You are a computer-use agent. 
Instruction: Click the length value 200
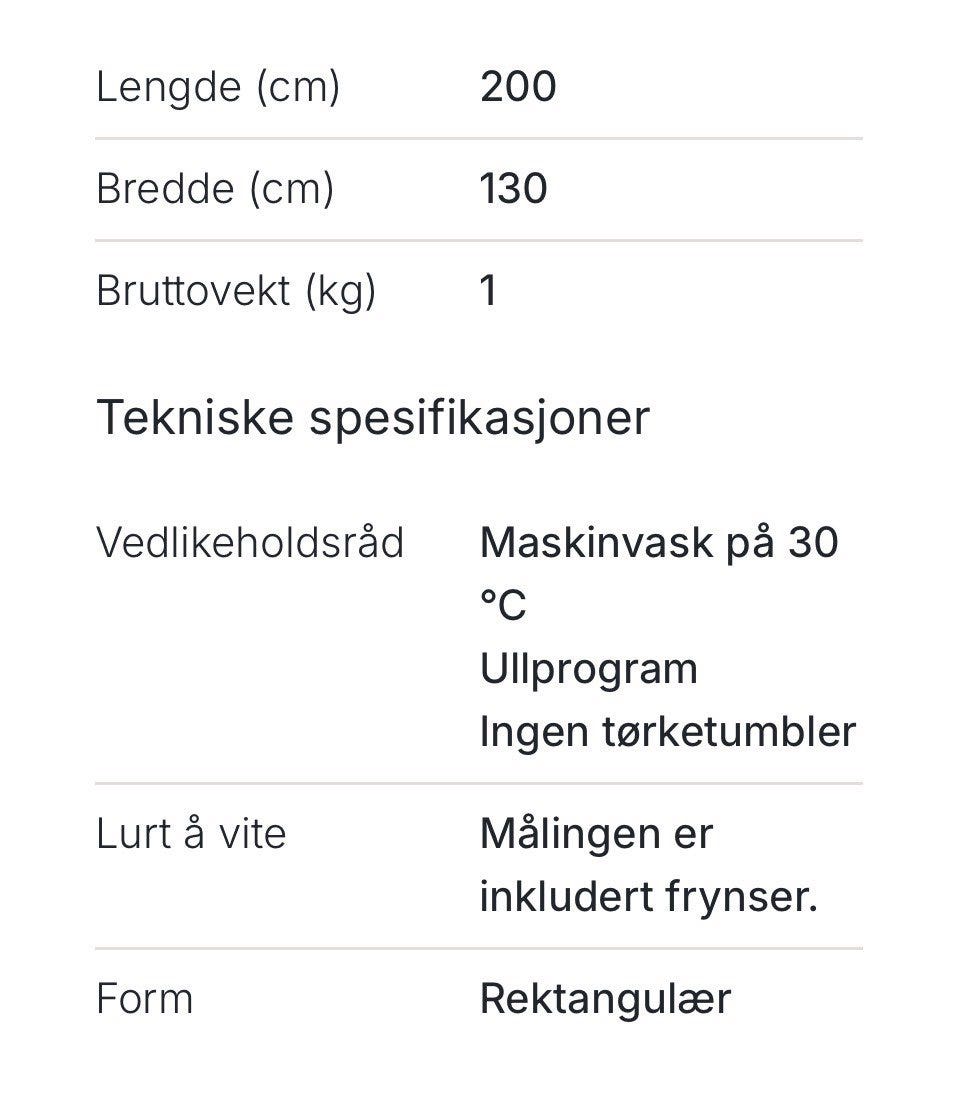pos(518,87)
